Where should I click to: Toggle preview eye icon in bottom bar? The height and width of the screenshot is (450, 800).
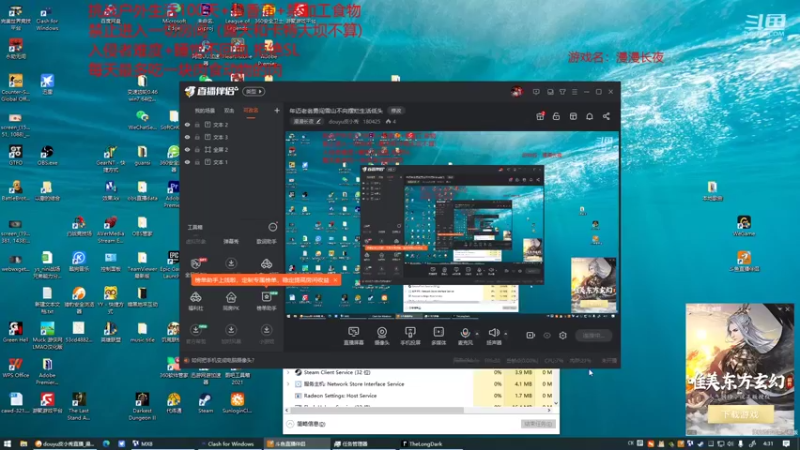tap(547, 335)
